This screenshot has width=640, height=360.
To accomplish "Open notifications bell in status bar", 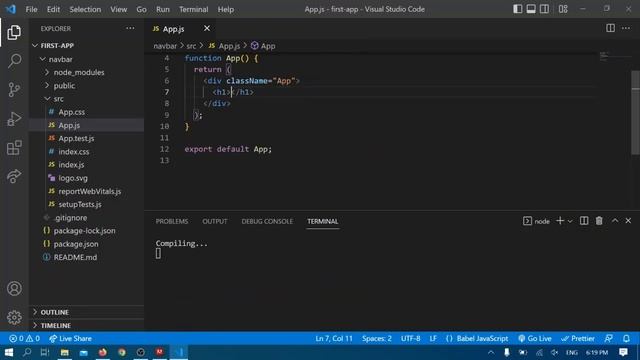I will point(626,338).
